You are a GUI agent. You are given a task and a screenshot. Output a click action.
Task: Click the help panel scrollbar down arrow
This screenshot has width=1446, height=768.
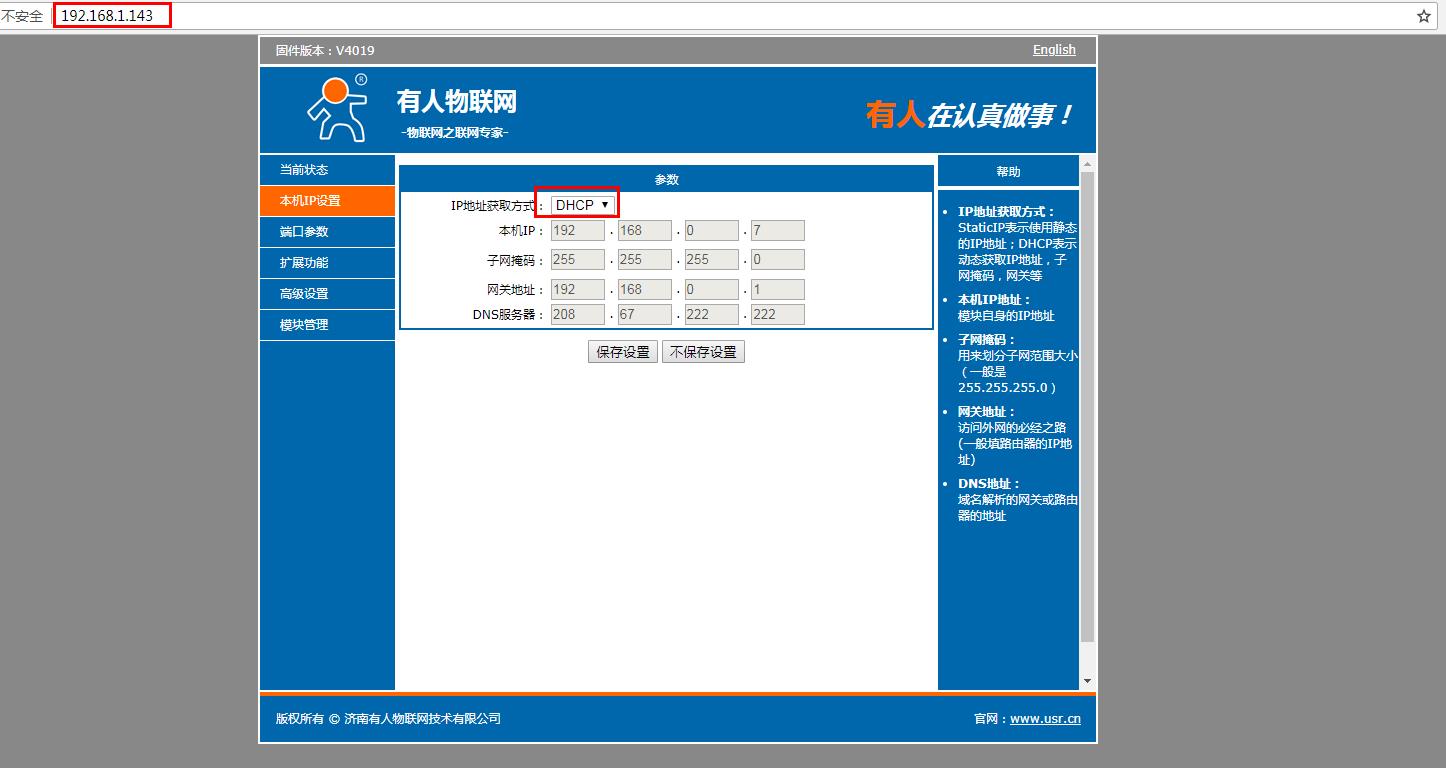pyautogui.click(x=1088, y=681)
